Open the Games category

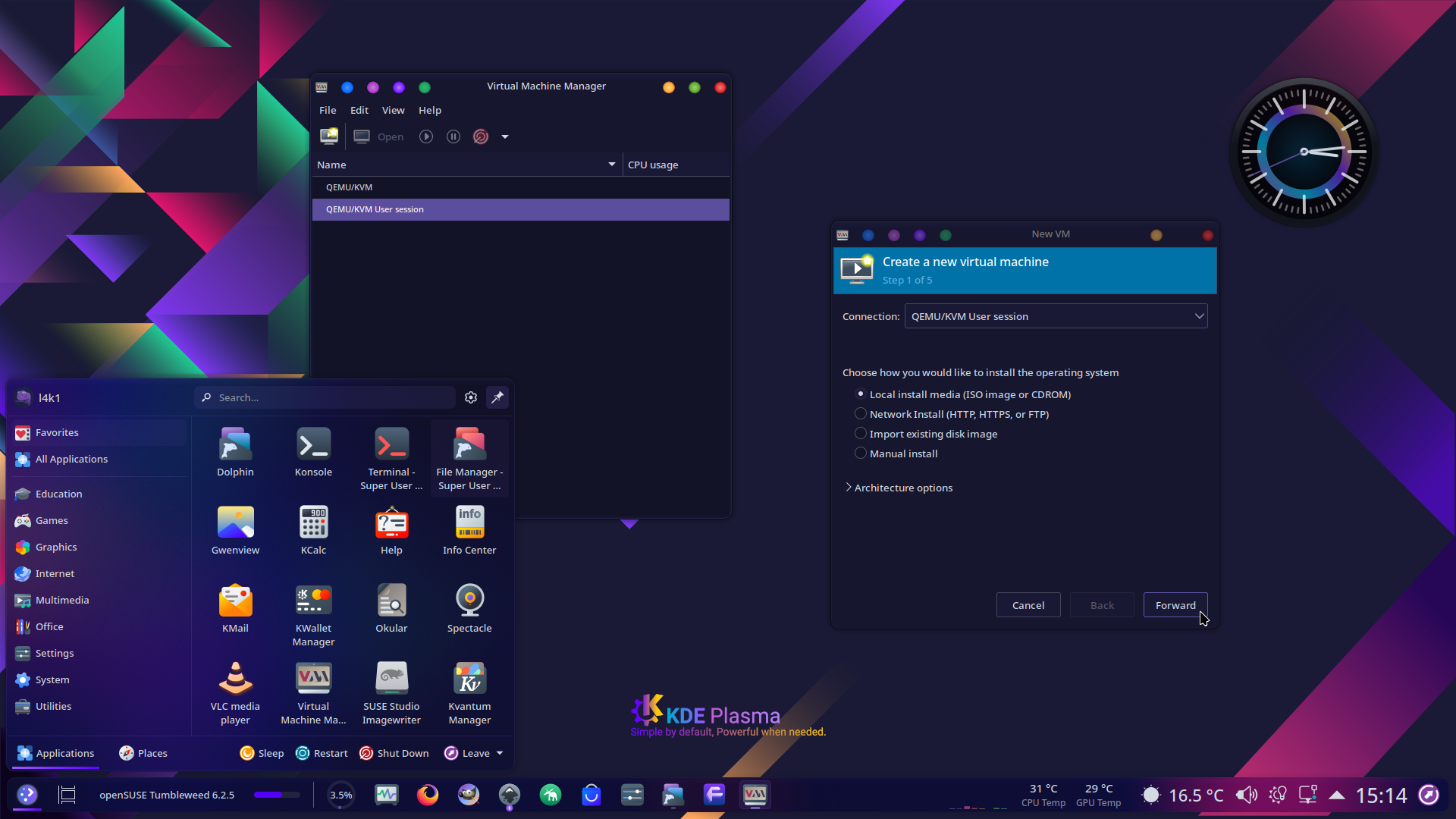(x=99, y=520)
